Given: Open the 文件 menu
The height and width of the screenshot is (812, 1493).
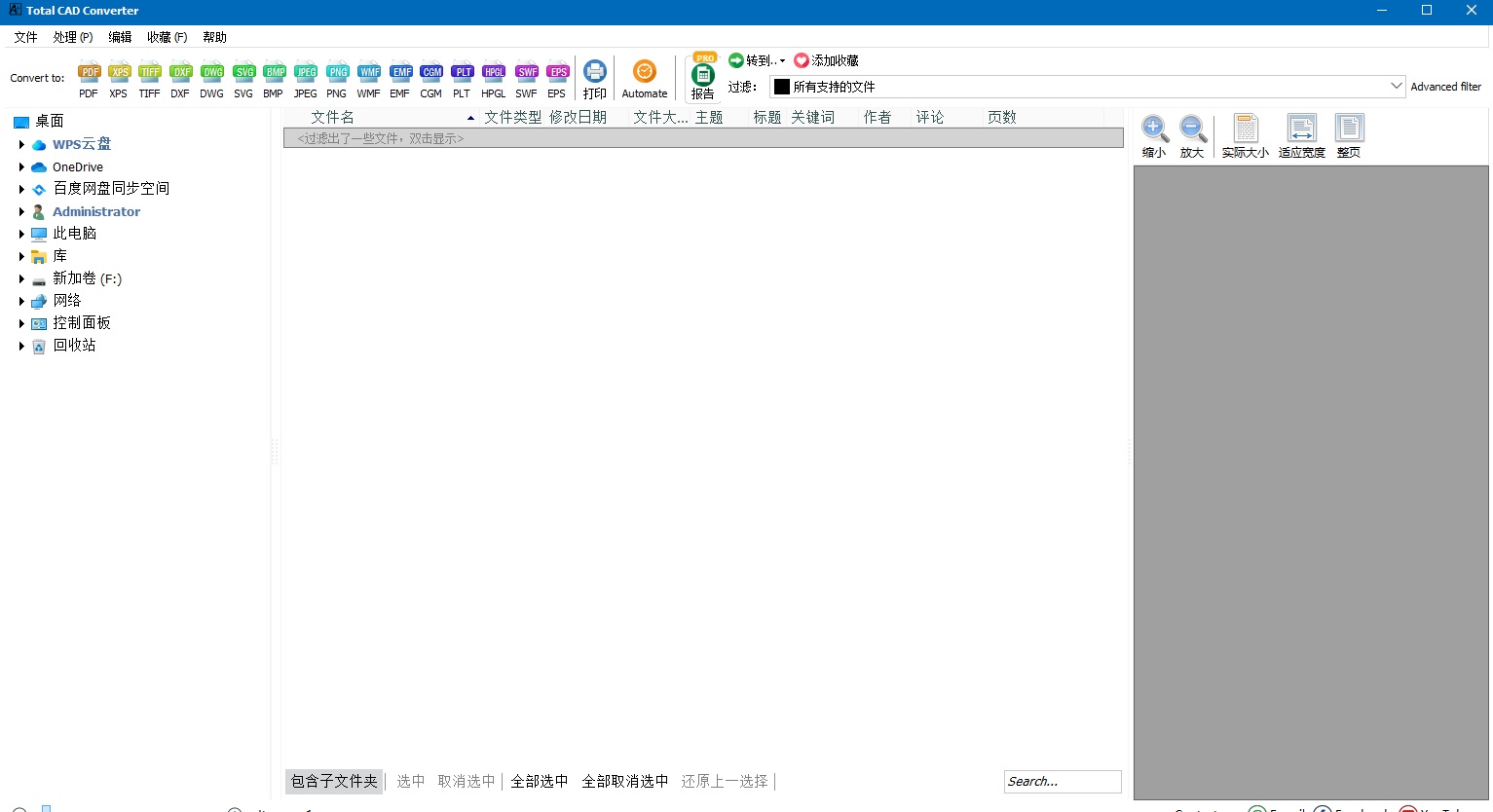Looking at the screenshot, I should click(26, 37).
